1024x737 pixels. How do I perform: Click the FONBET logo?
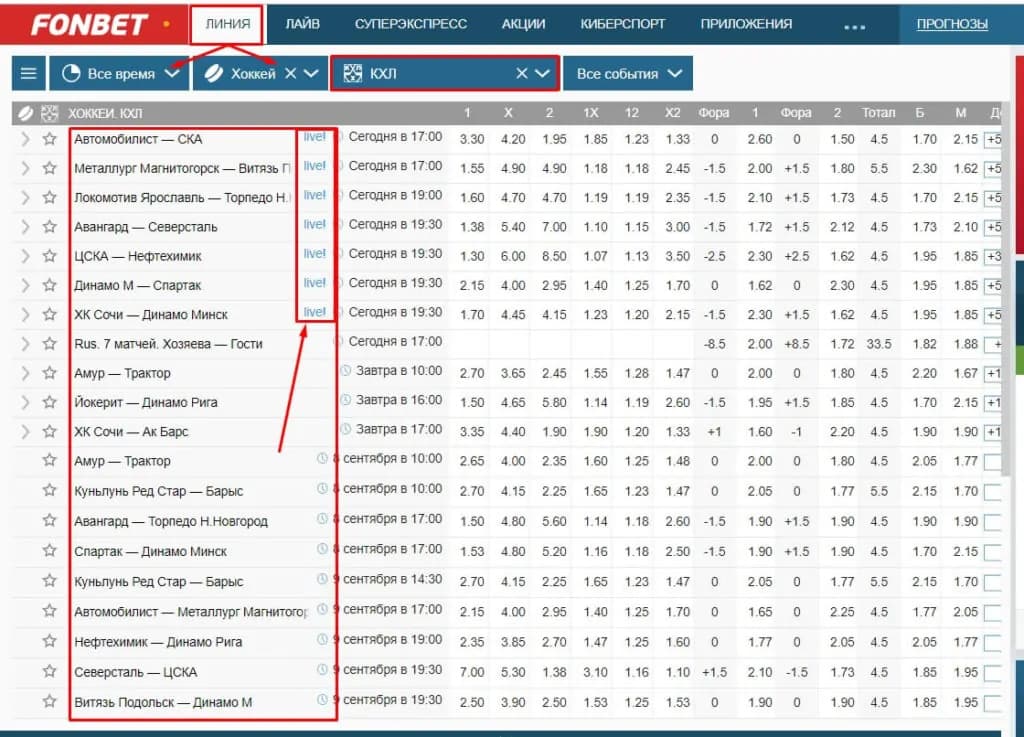point(89,25)
